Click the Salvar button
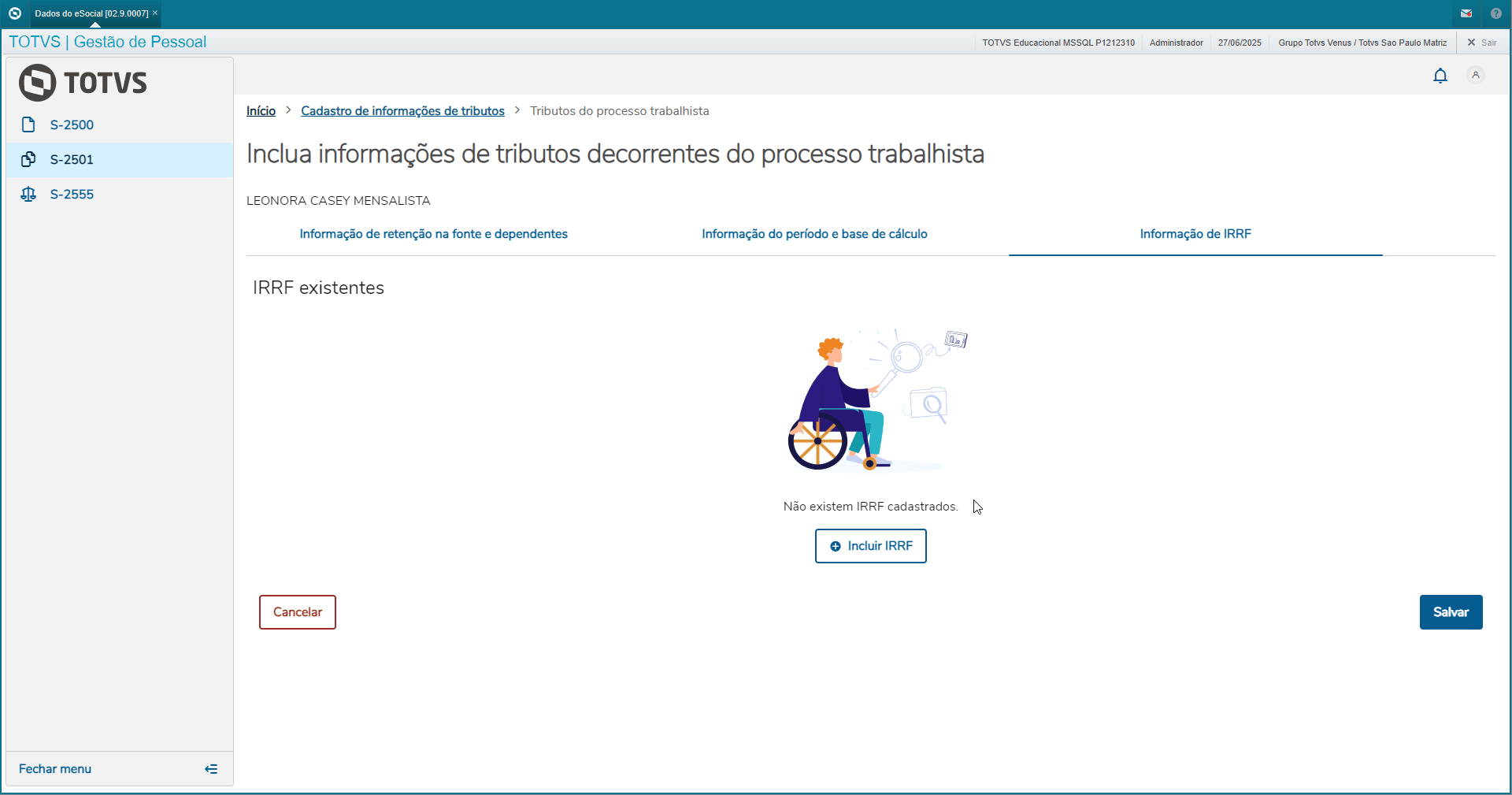 1451,612
